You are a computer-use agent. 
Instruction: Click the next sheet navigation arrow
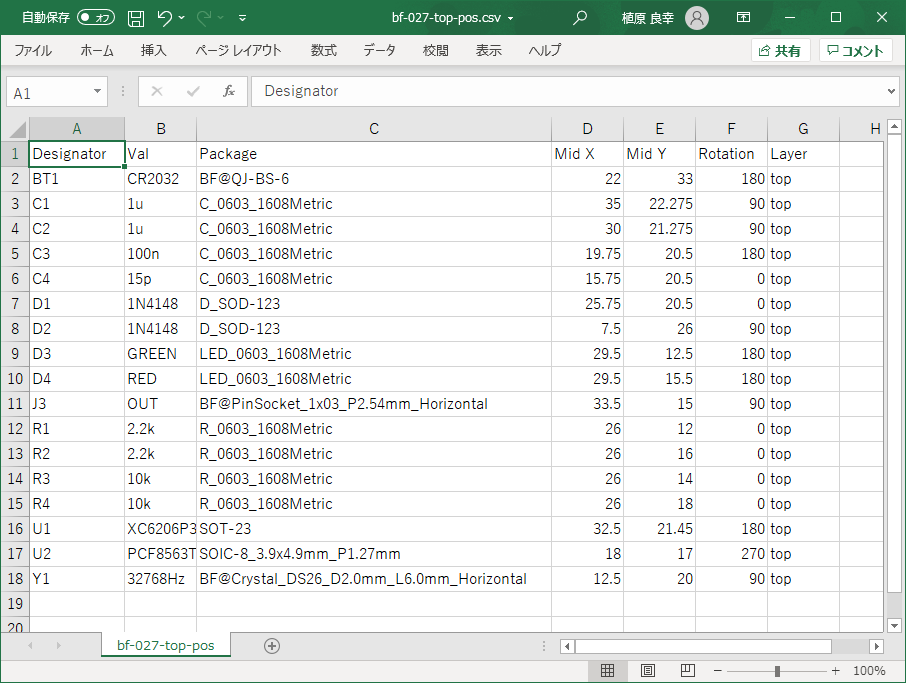(x=58, y=645)
